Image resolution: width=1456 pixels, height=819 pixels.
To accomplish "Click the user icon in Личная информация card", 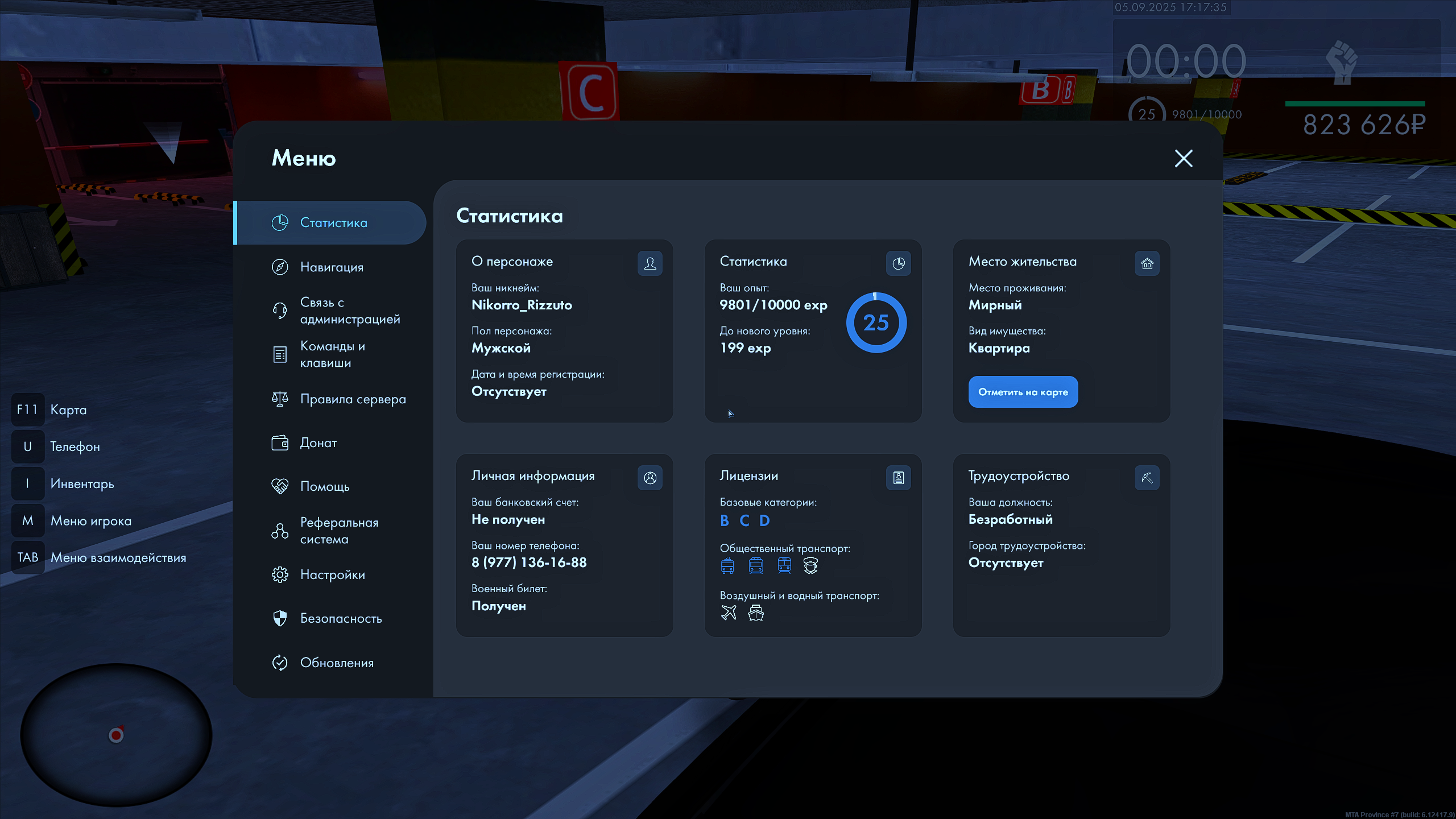I will point(650,478).
